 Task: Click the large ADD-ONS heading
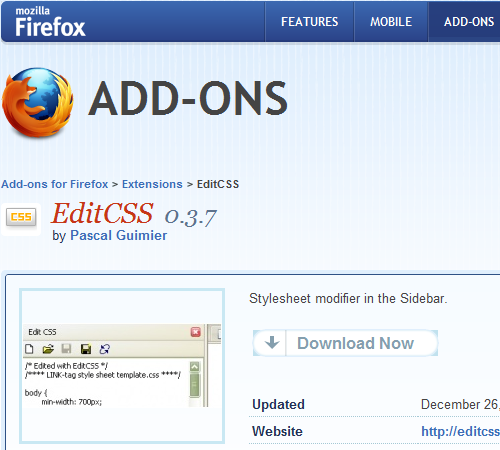click(188, 99)
